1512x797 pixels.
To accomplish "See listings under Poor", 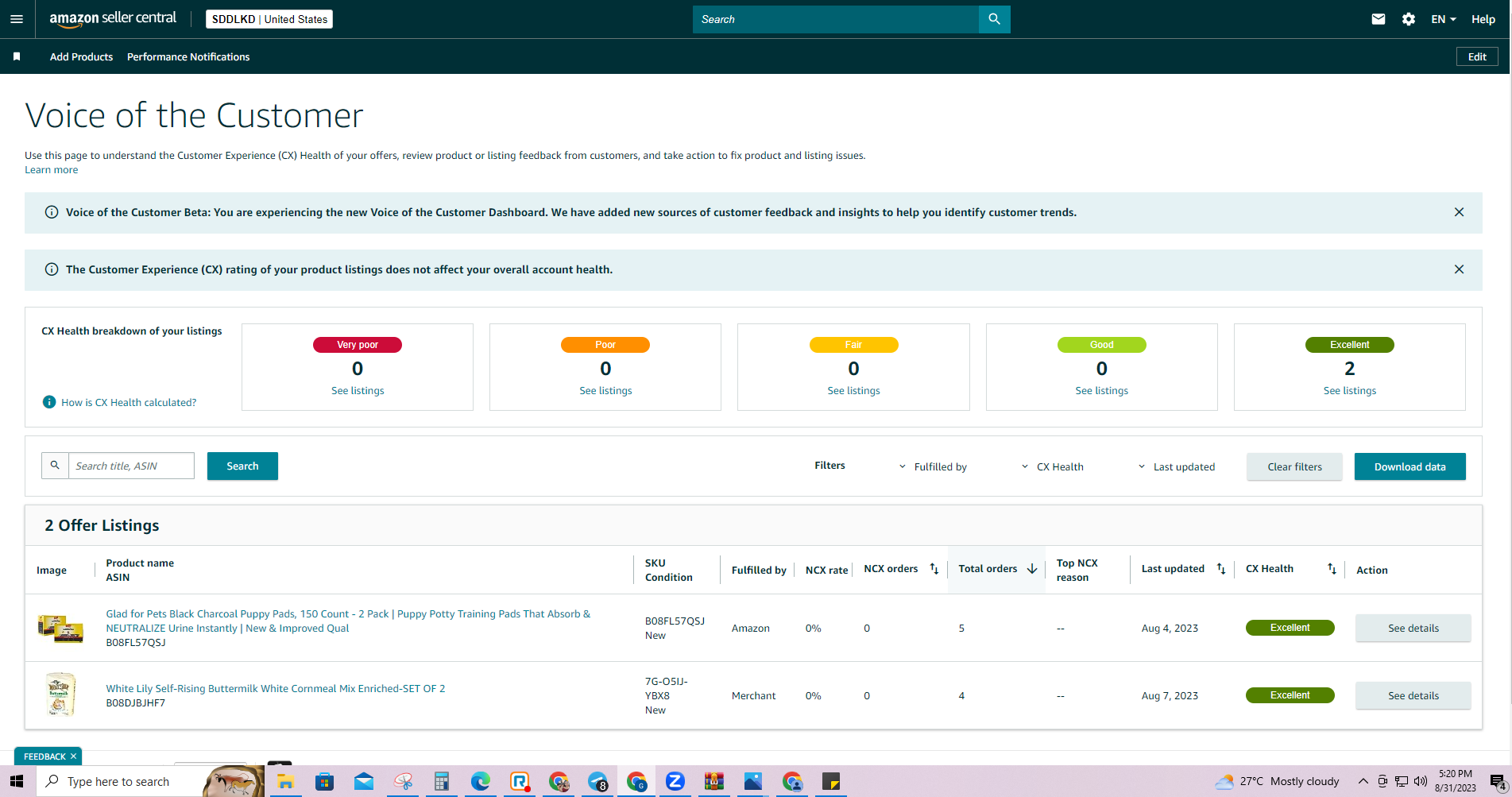I will 605,391.
